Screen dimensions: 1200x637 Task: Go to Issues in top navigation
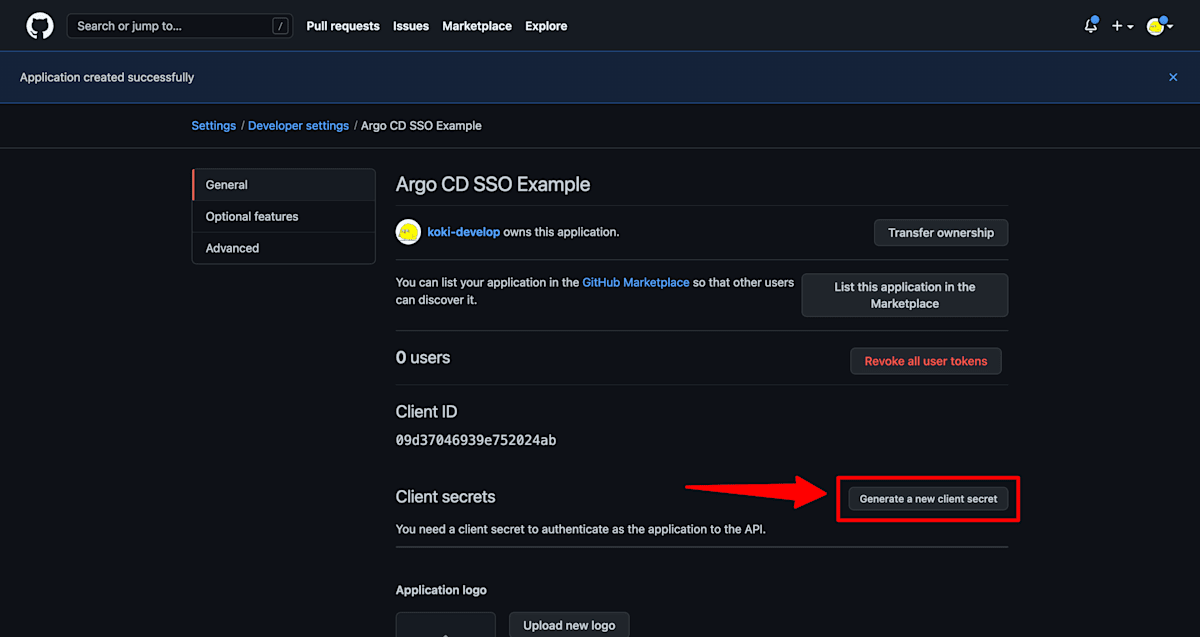coord(411,26)
